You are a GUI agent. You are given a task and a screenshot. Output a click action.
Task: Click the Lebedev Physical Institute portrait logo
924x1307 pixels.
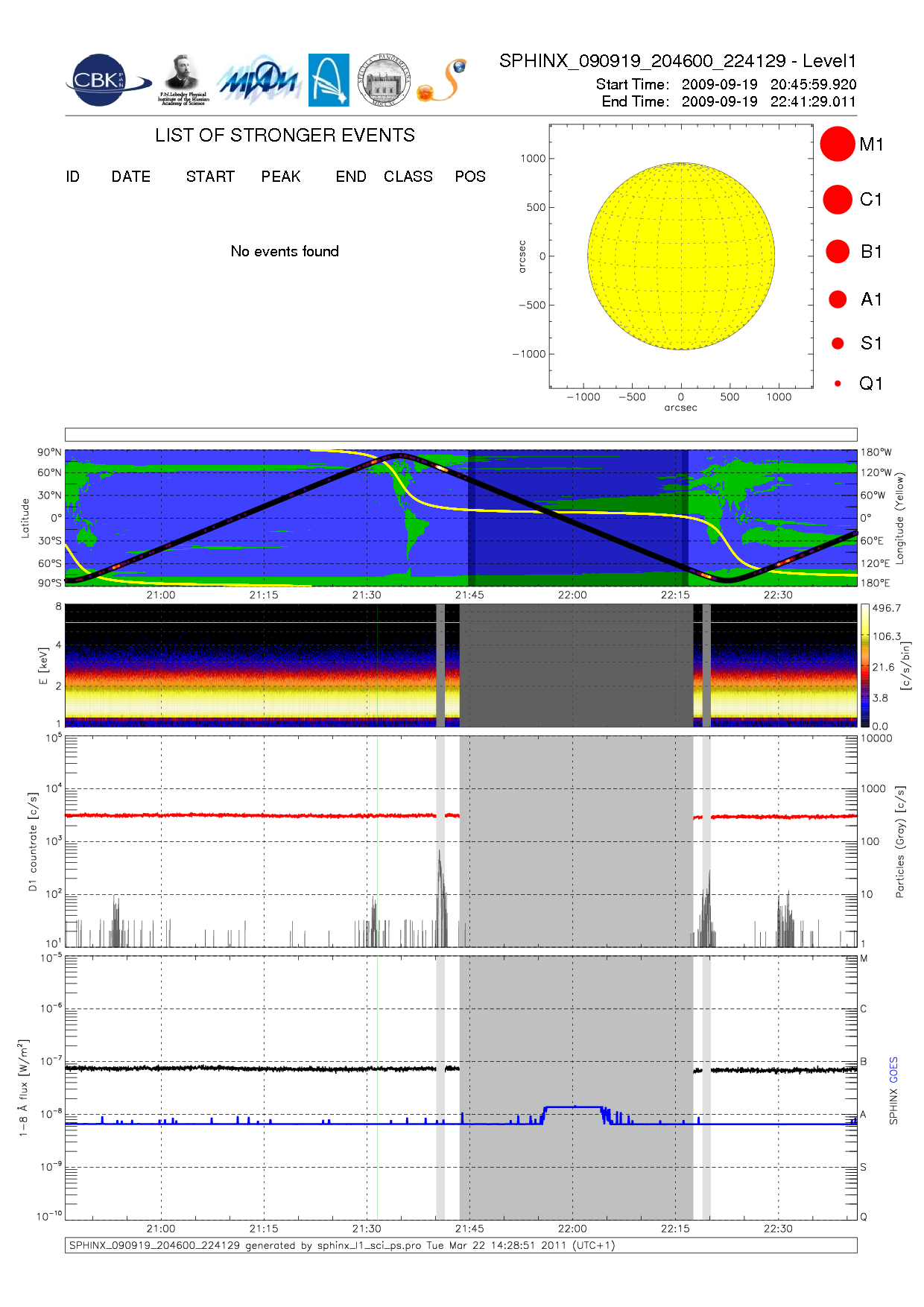click(x=183, y=80)
